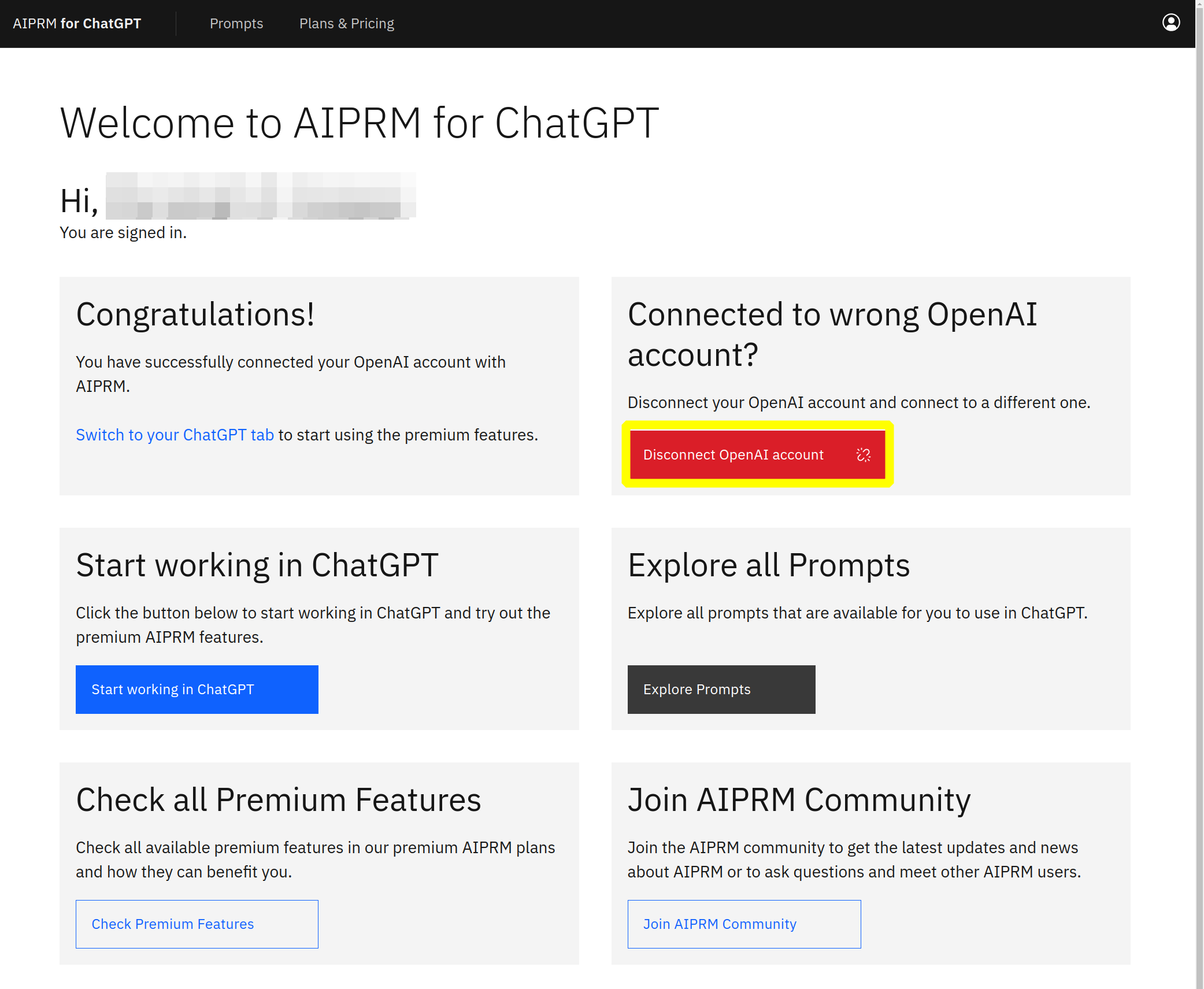Image resolution: width=1204 pixels, height=989 pixels.
Task: Open the user account profile icon
Action: [1170, 23]
